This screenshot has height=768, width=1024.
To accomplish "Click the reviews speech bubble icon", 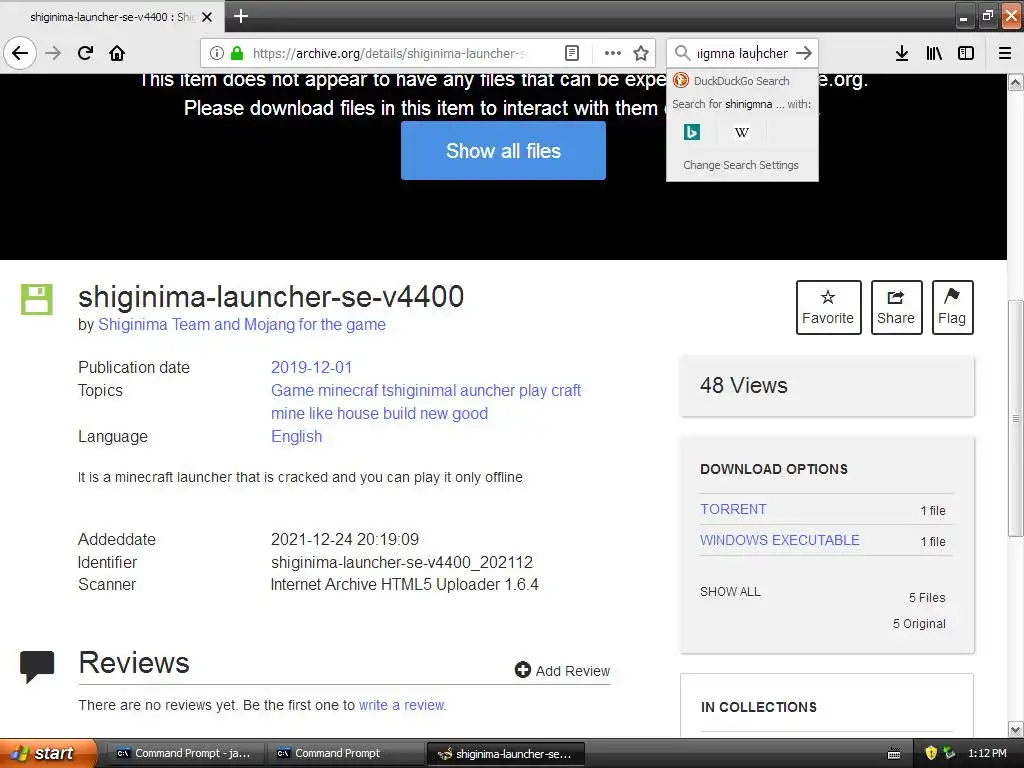I will (x=37, y=667).
